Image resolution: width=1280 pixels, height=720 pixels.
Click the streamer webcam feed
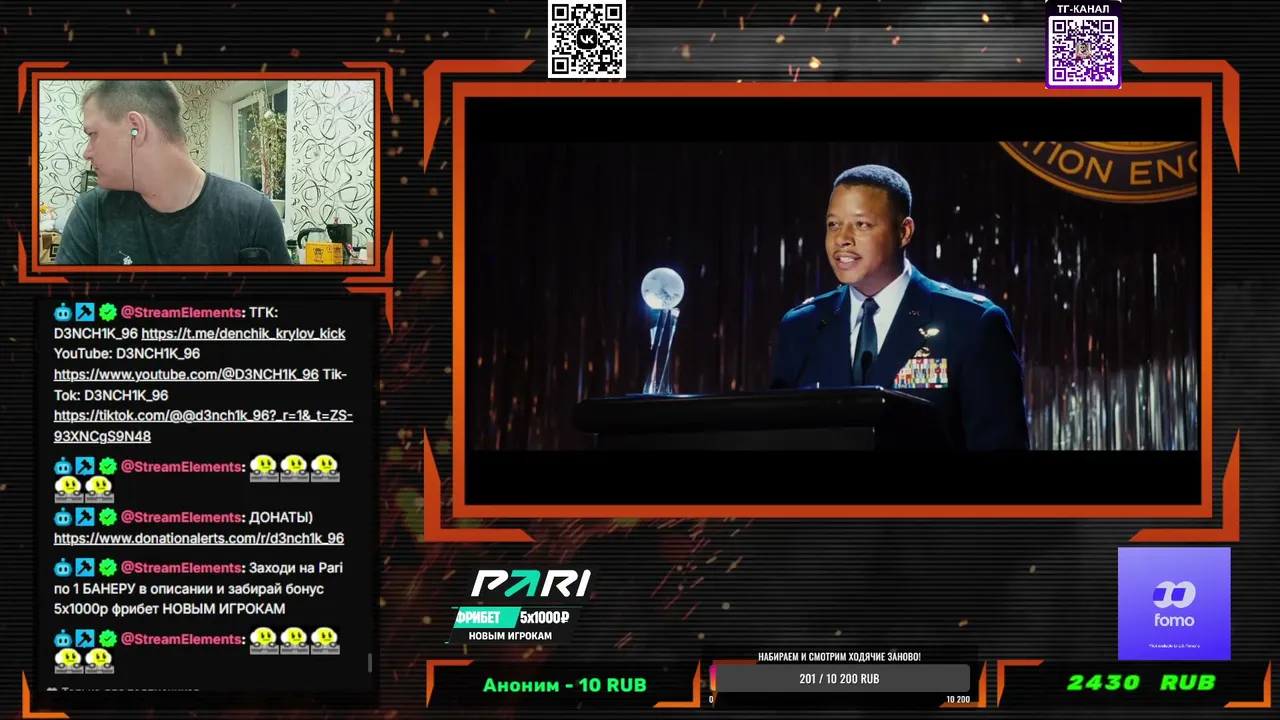[x=206, y=172]
